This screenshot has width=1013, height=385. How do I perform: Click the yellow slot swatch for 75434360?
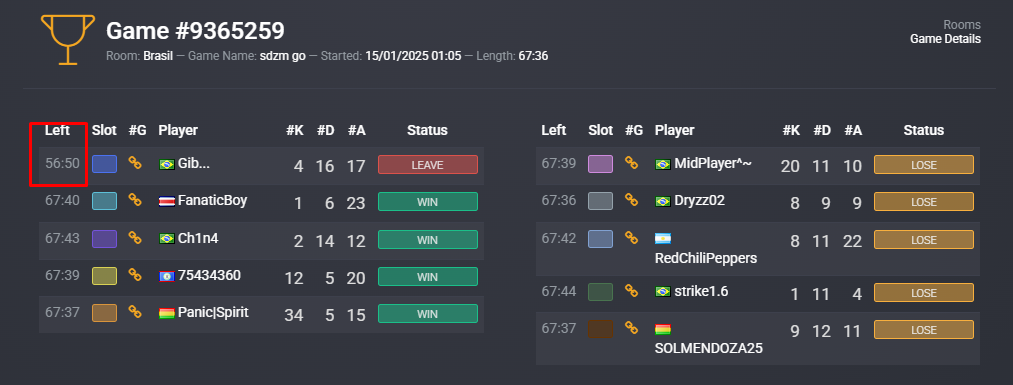pyautogui.click(x=104, y=276)
